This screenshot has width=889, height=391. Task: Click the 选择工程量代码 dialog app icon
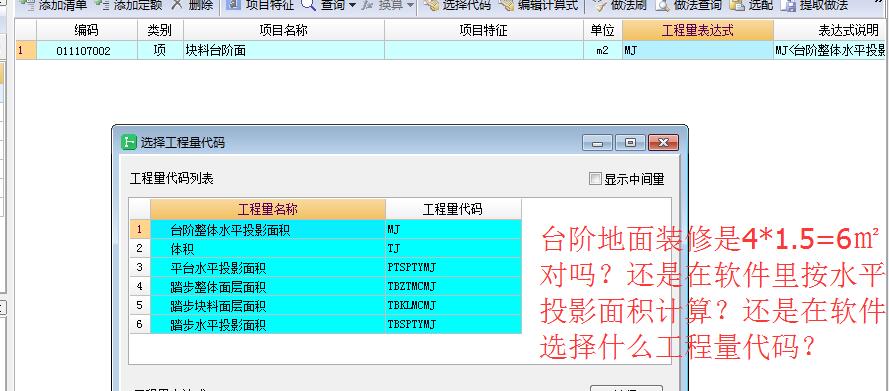click(x=129, y=142)
